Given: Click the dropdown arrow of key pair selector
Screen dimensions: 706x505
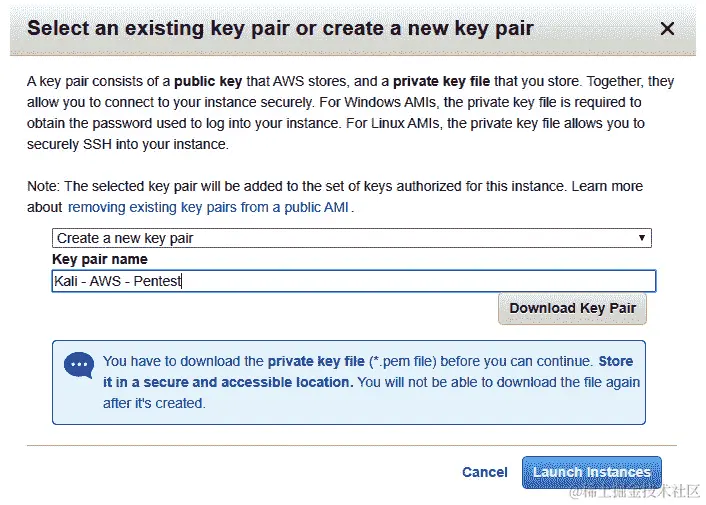Looking at the screenshot, I should (642, 238).
